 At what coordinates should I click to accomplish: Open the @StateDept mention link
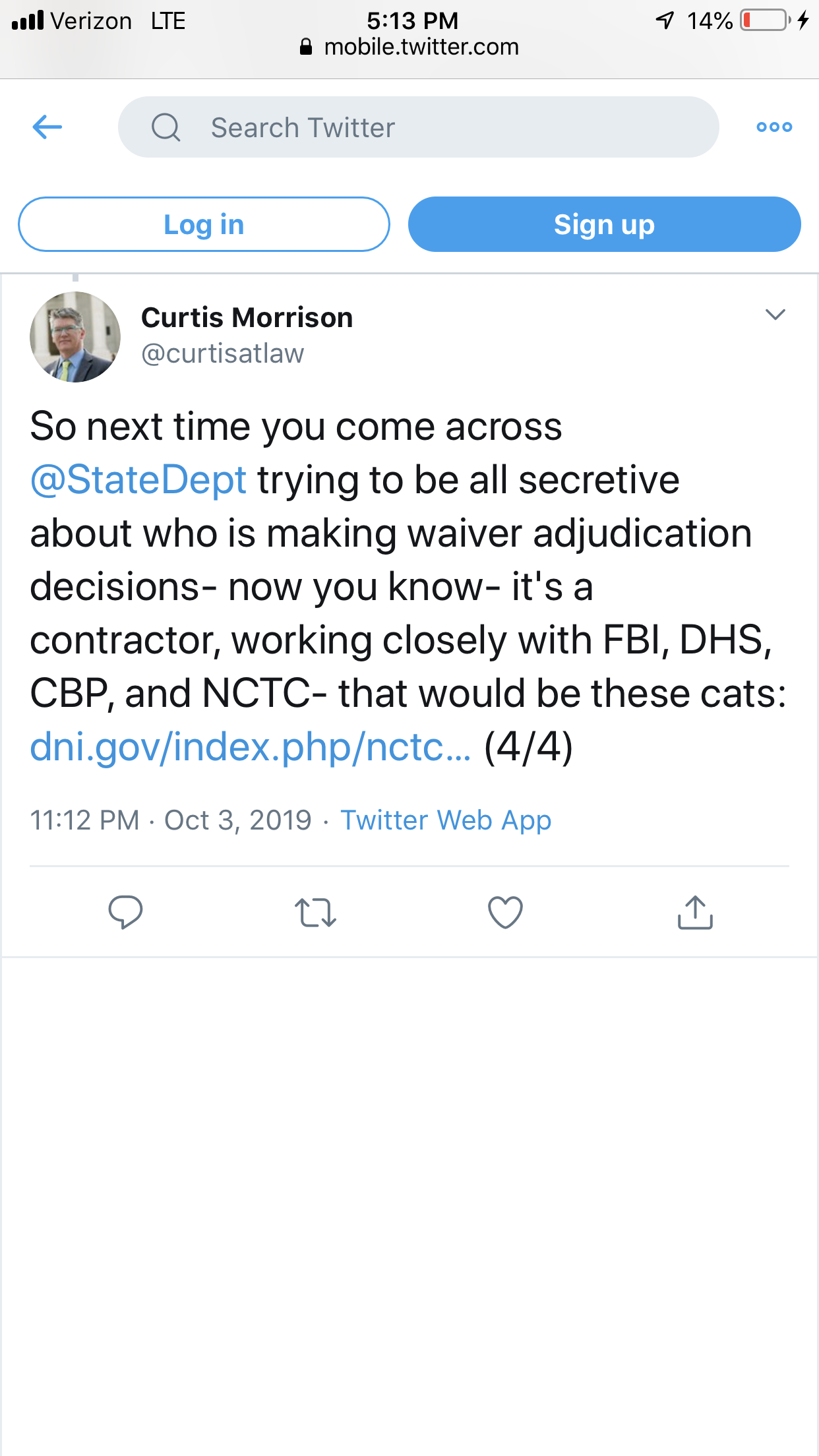[138, 479]
